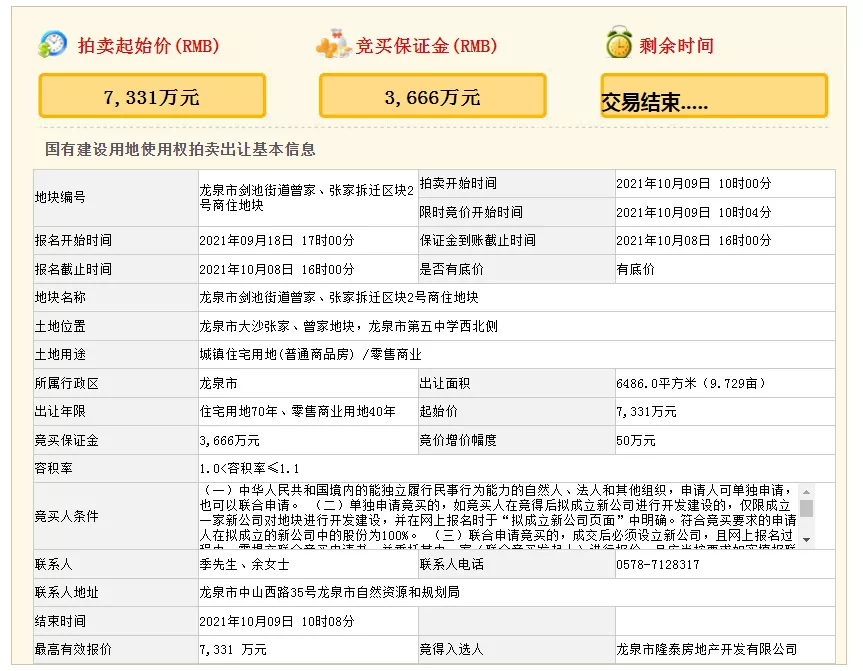The image size is (863, 671).
Task: Click the 竞买人条件 label
Action: pyautogui.click(x=67, y=516)
